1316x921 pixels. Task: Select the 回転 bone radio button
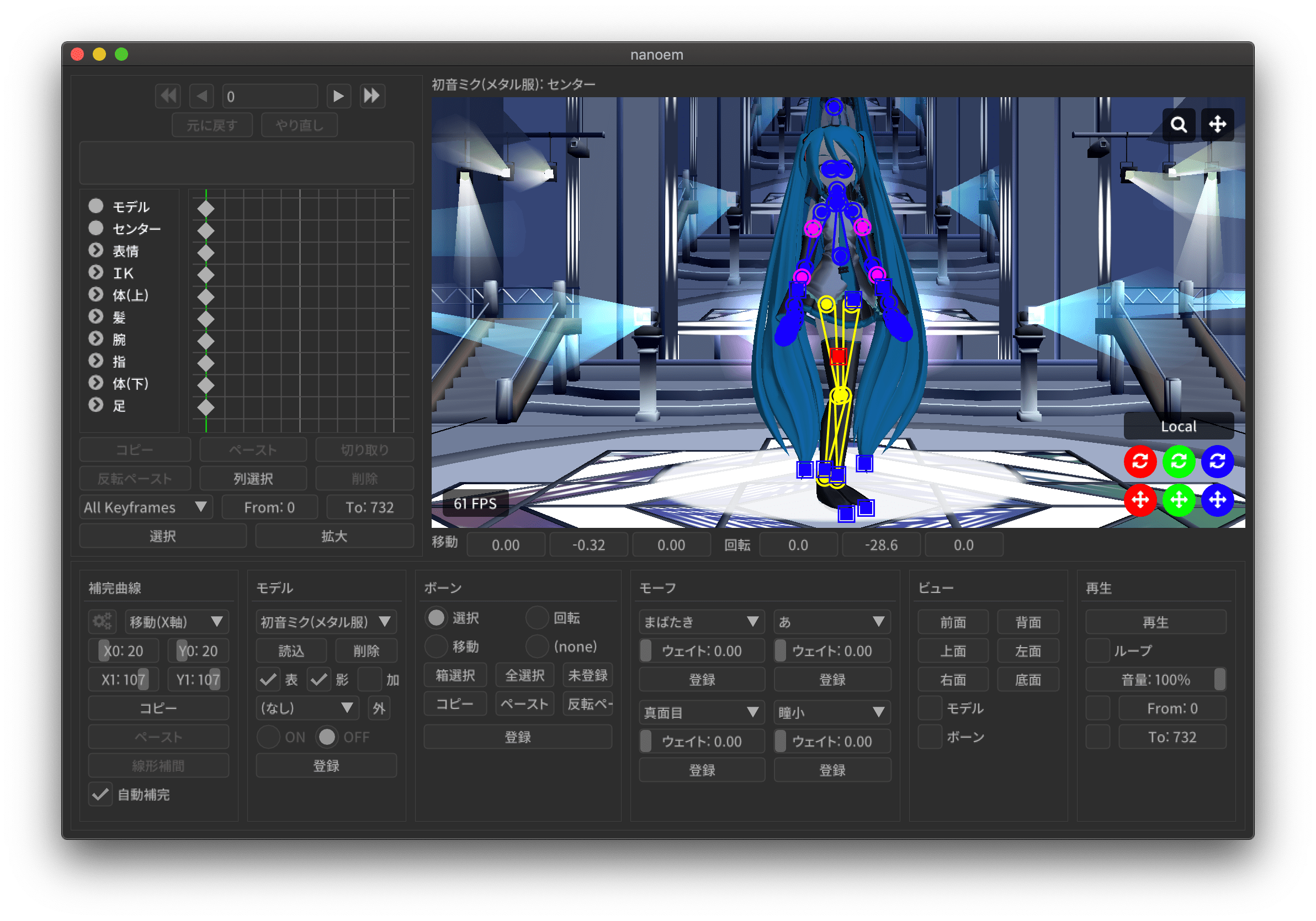[537, 618]
